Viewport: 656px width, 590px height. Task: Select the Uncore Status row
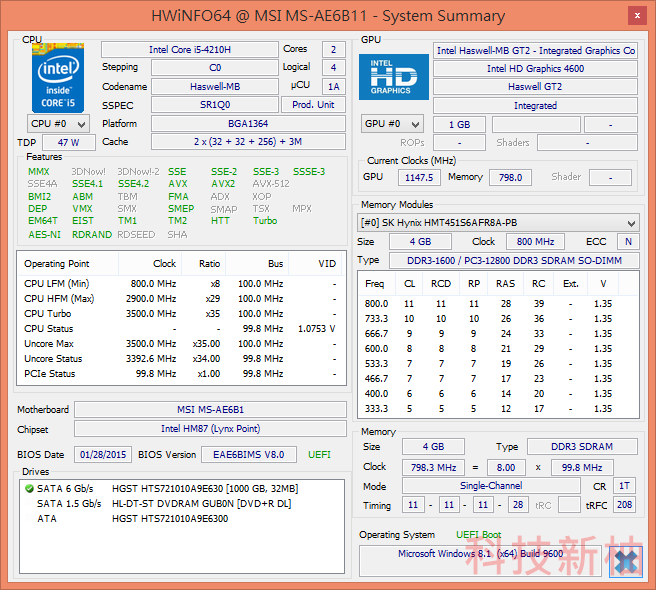coord(181,359)
